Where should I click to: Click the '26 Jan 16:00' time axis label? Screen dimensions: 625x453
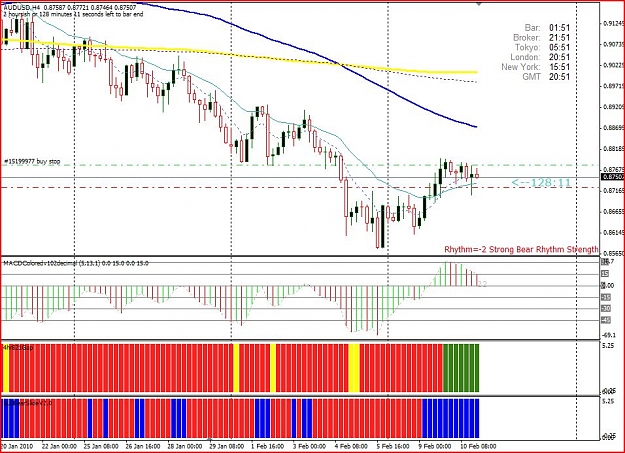coord(143,446)
